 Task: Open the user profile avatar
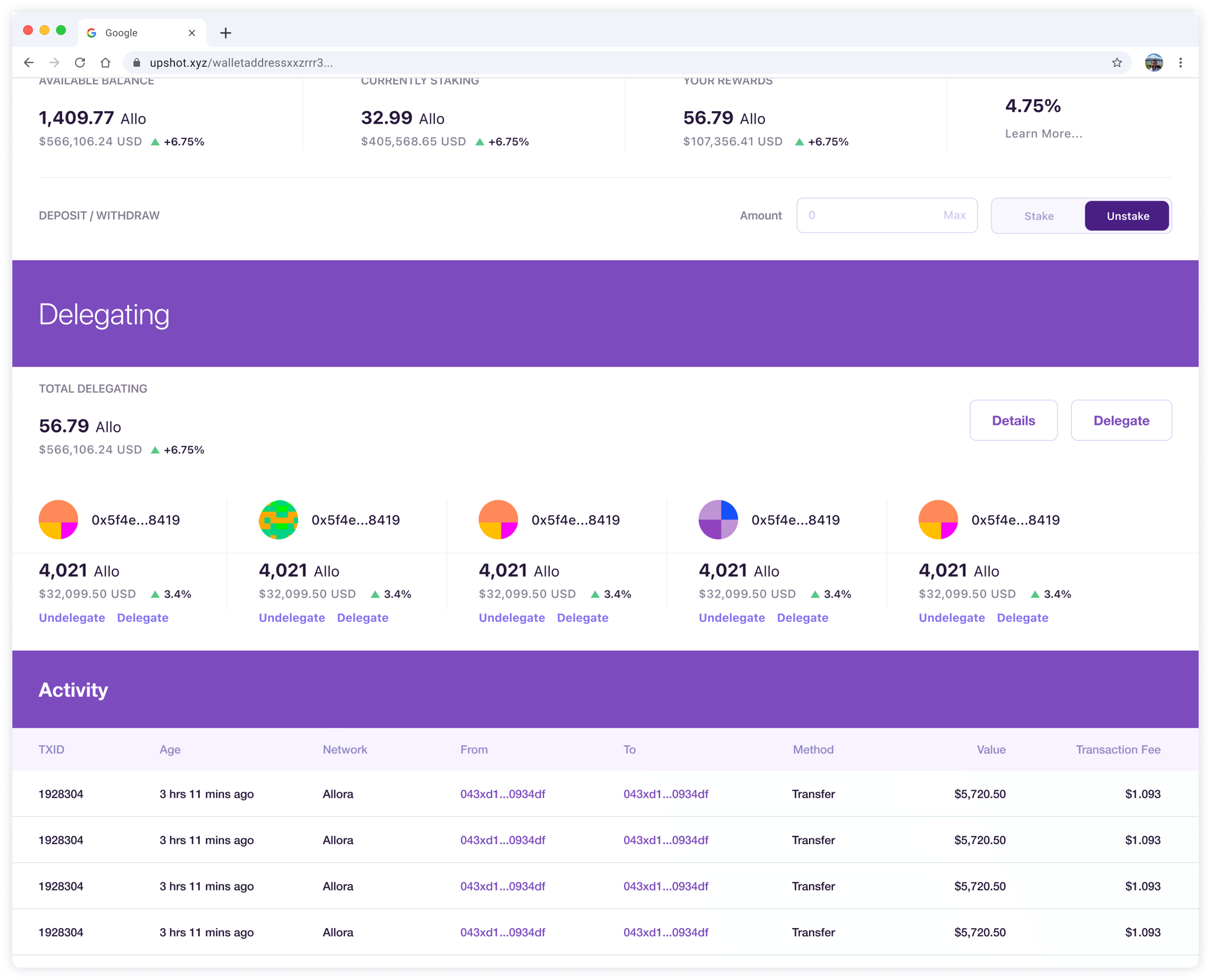pyautogui.click(x=1154, y=63)
